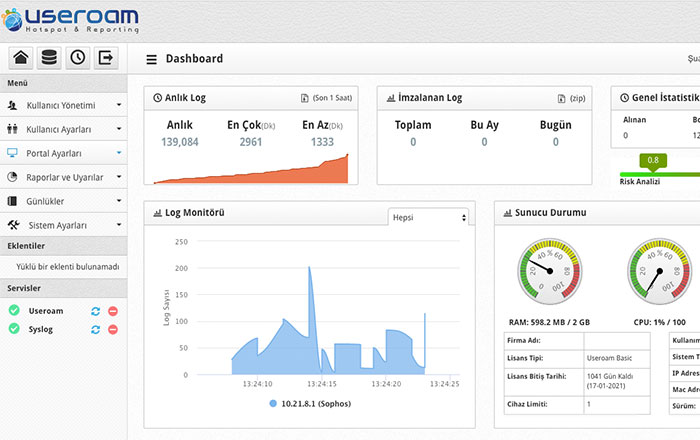This screenshot has height=440, width=700.
Task: Toggle the 10.21.8.1 (Sophos) legend series
Action: [x=310, y=404]
